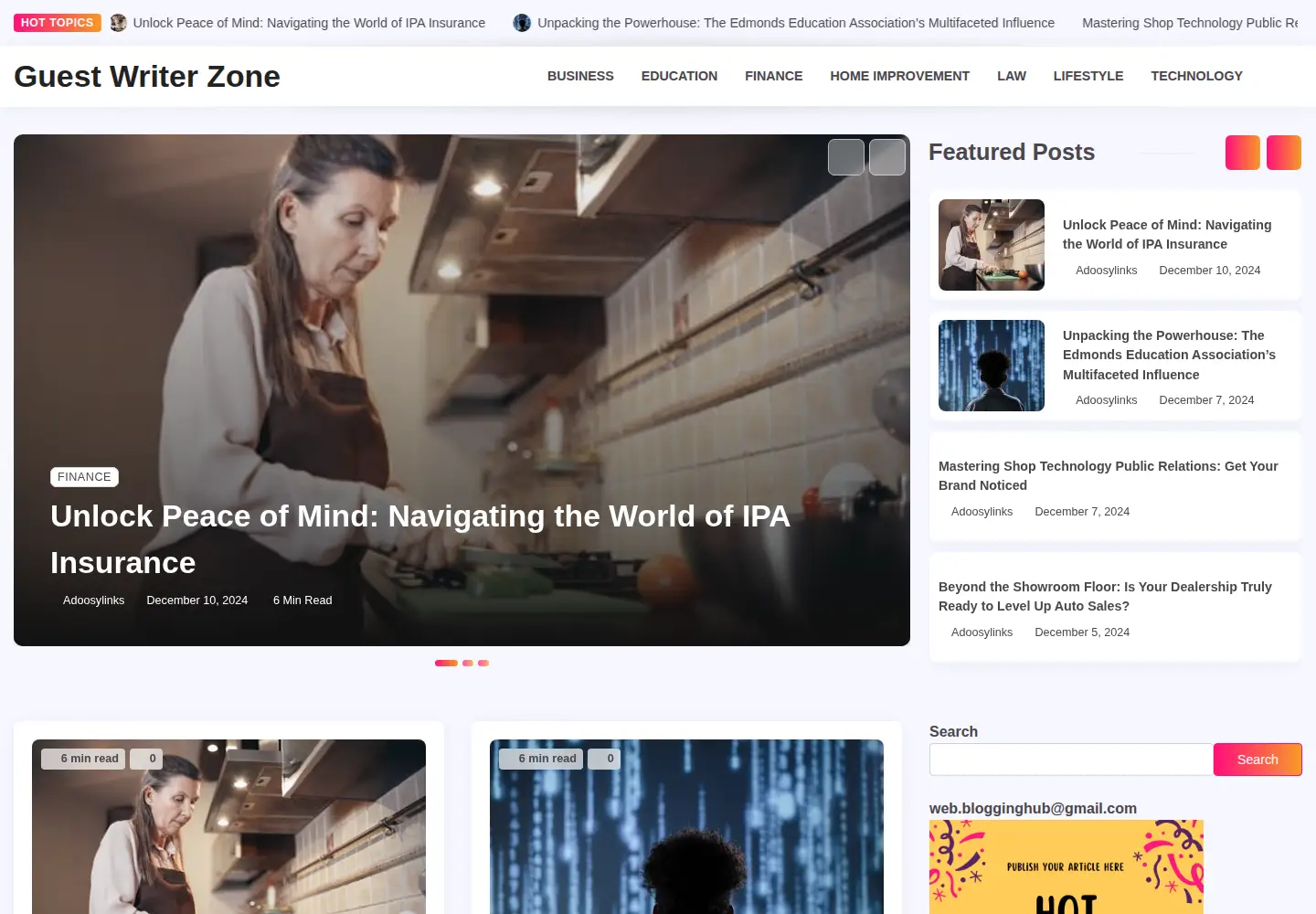Click ticker headline Unlock Peace of Mind

pyautogui.click(x=309, y=23)
